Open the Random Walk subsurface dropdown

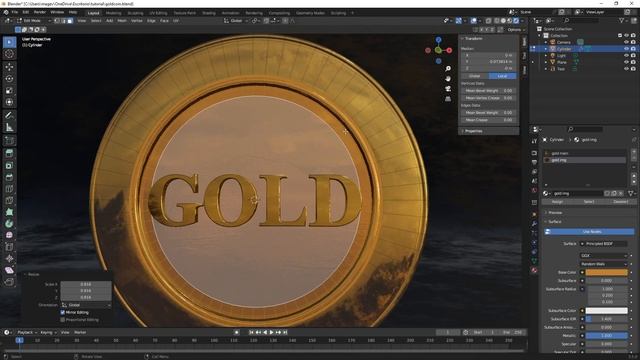pos(604,264)
